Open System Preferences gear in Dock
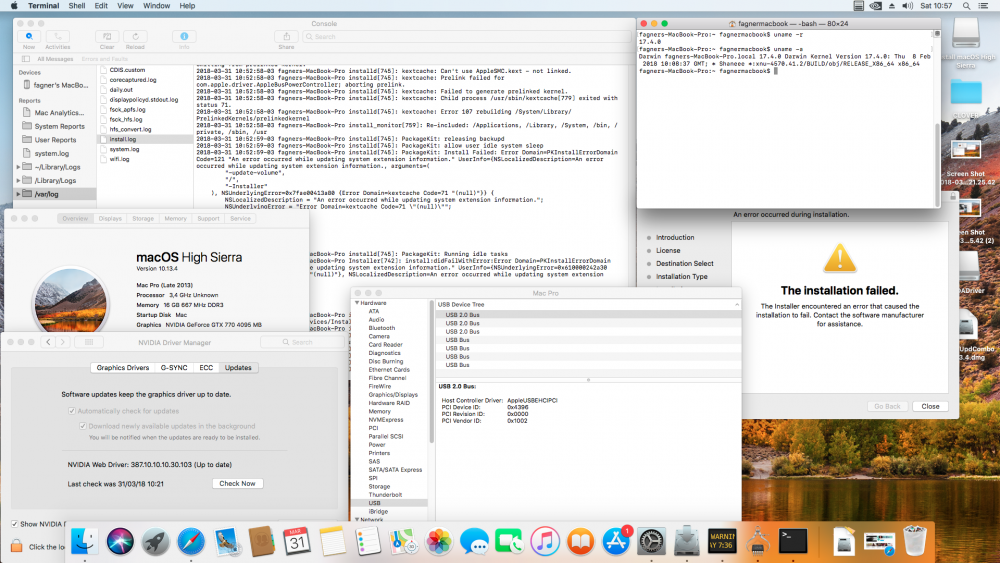This screenshot has width=1000, height=563. pyautogui.click(x=651, y=541)
